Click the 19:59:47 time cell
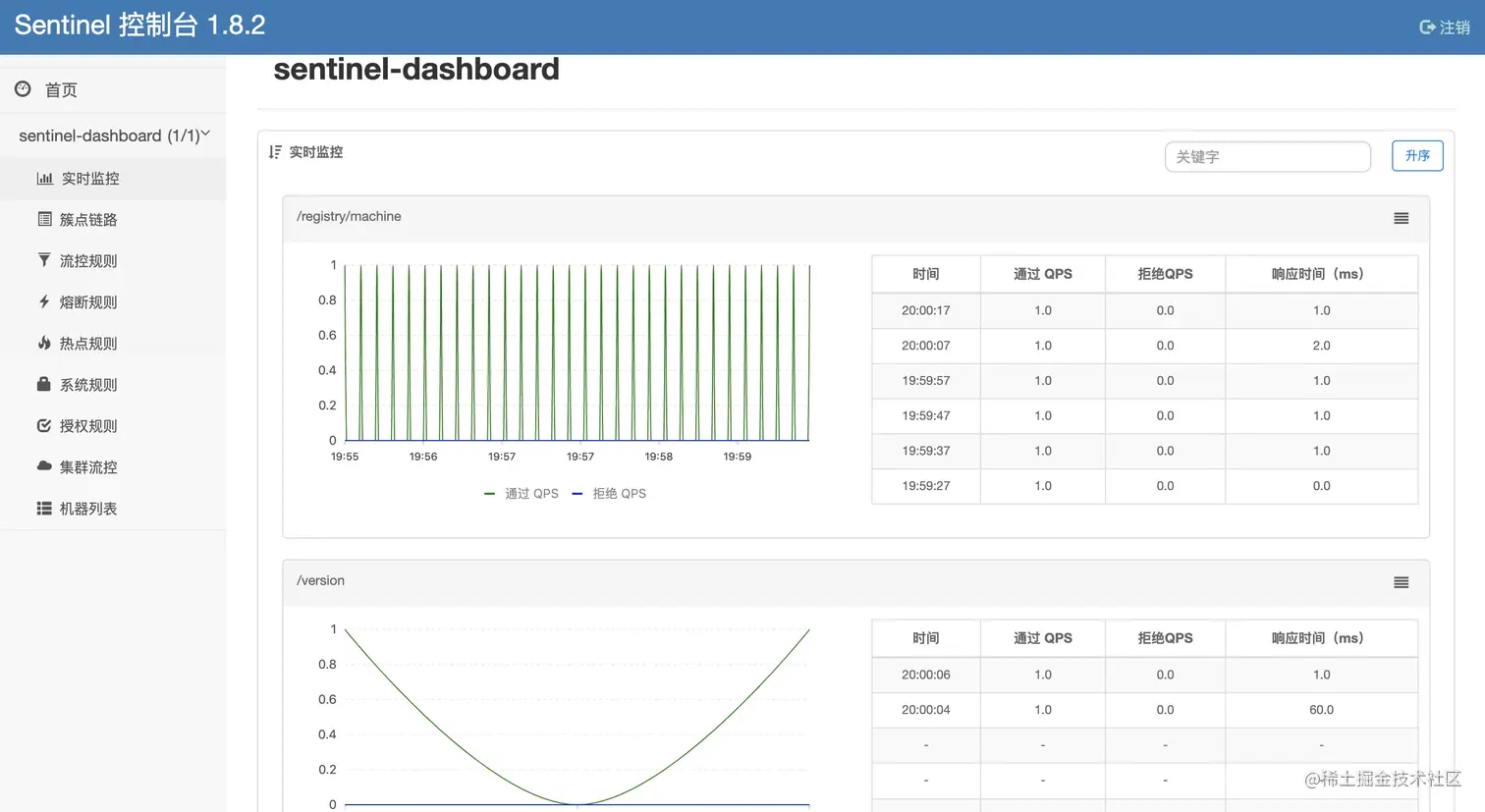 tap(926, 416)
